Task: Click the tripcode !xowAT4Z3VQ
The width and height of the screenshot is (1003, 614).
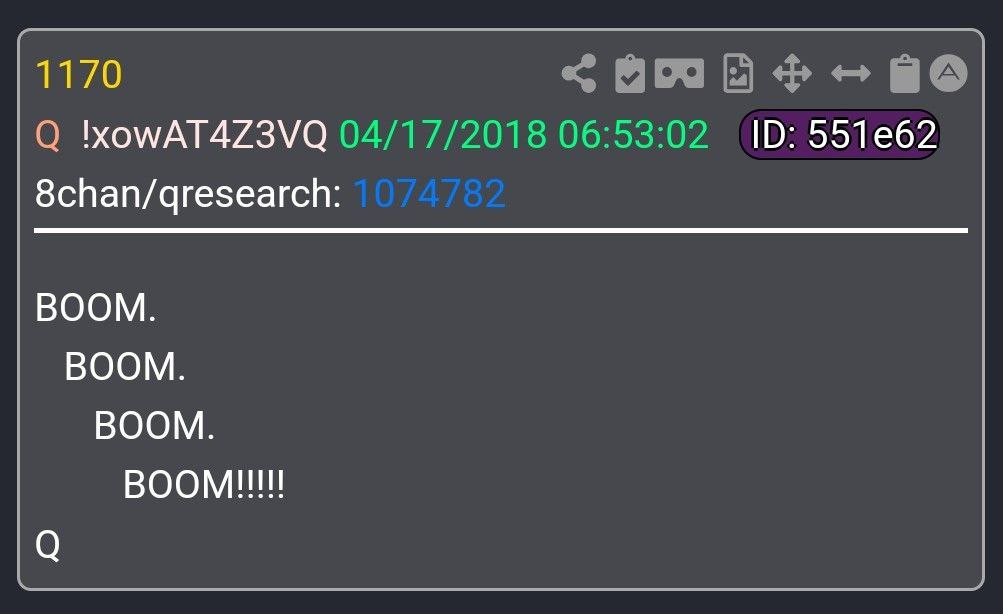Action: 204,134
